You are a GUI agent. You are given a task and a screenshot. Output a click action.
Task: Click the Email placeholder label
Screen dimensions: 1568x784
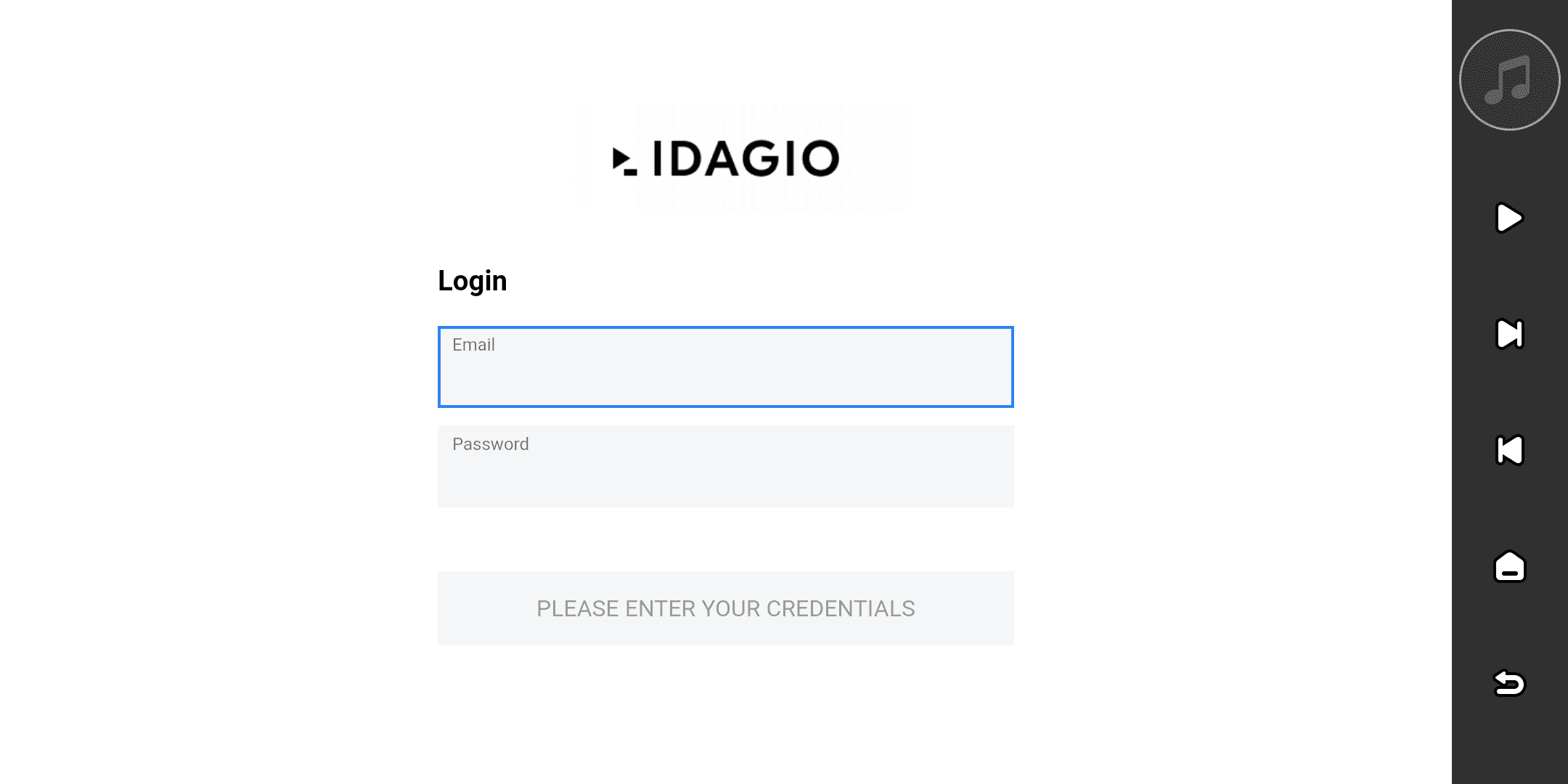pos(473,345)
